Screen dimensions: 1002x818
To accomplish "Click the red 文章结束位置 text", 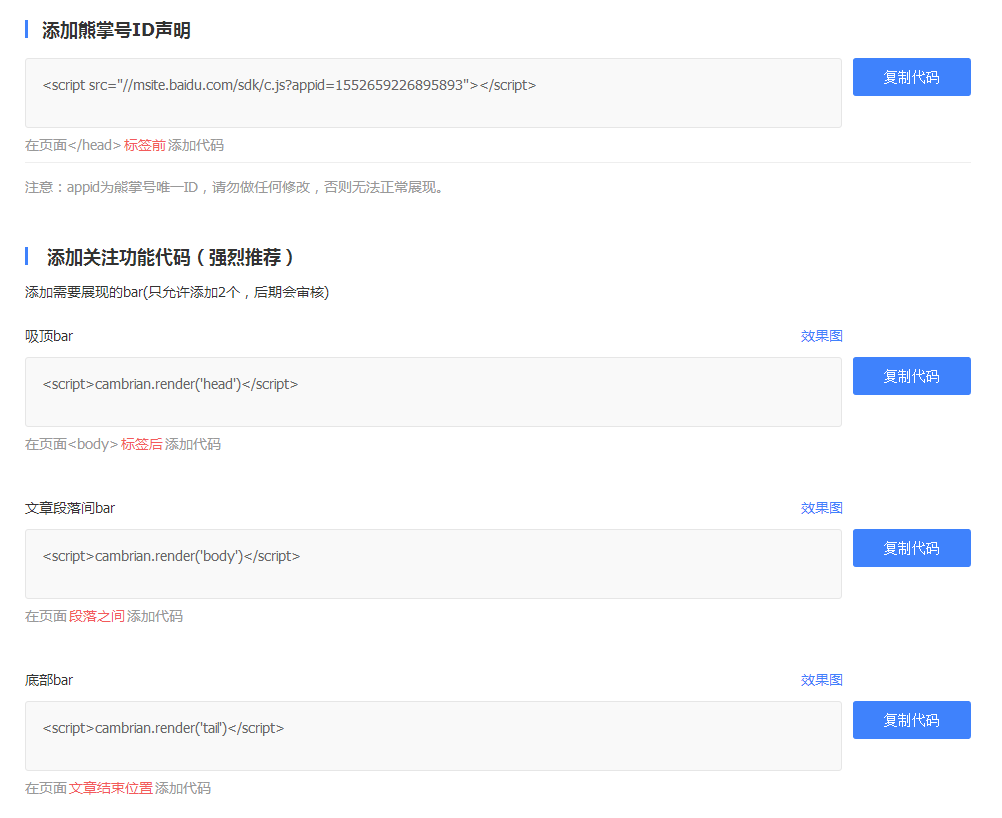I will (111, 788).
